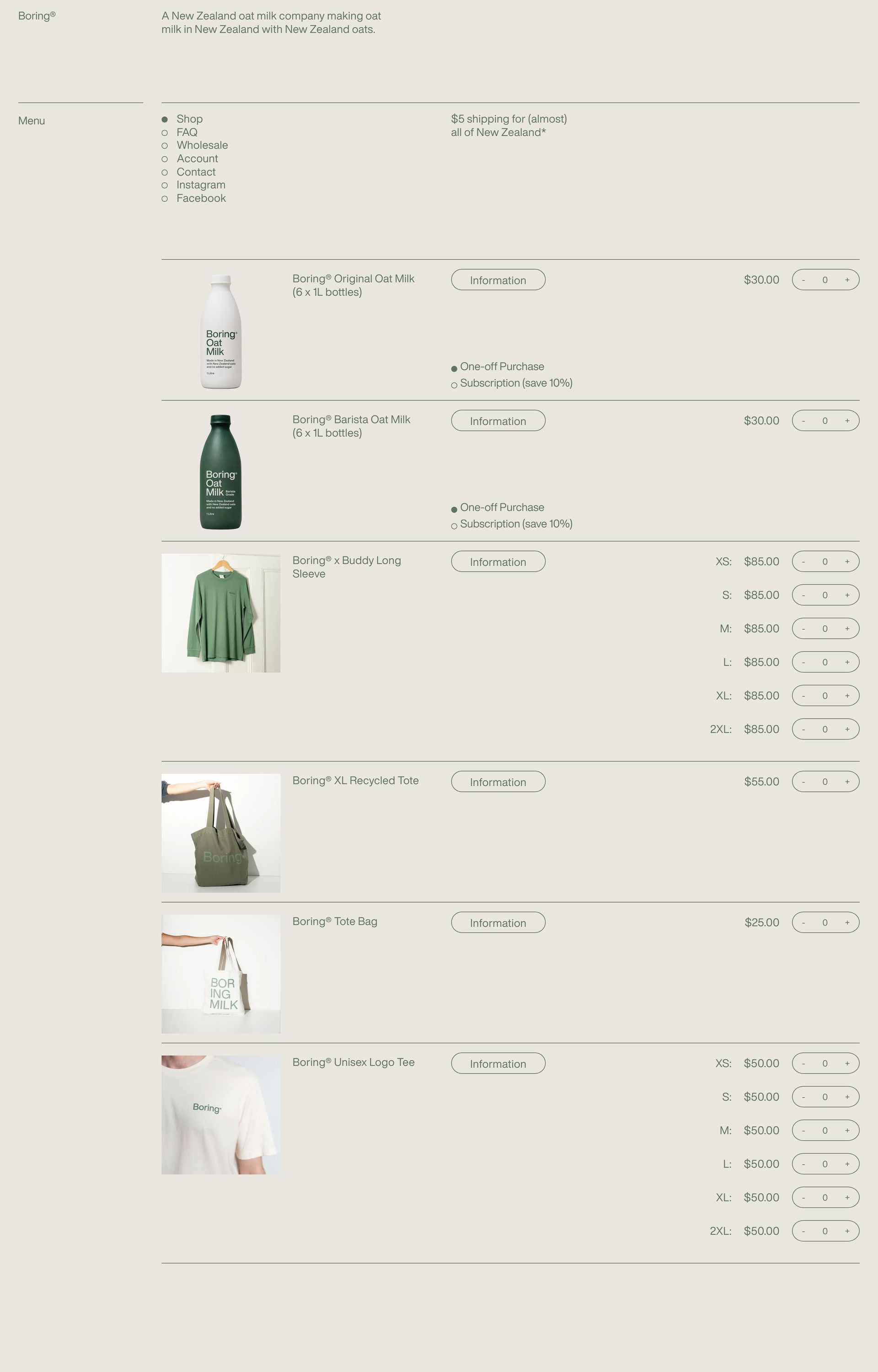Image resolution: width=878 pixels, height=1372 pixels.
Task: Click the quantity field for Tote Bag
Action: pos(825,922)
